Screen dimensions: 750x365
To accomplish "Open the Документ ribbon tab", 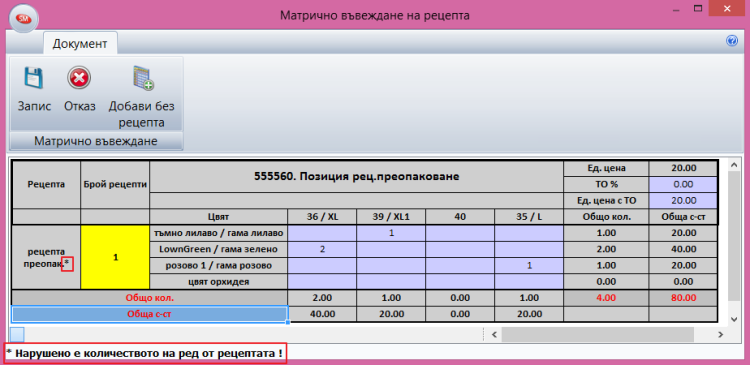I will [x=80, y=44].
